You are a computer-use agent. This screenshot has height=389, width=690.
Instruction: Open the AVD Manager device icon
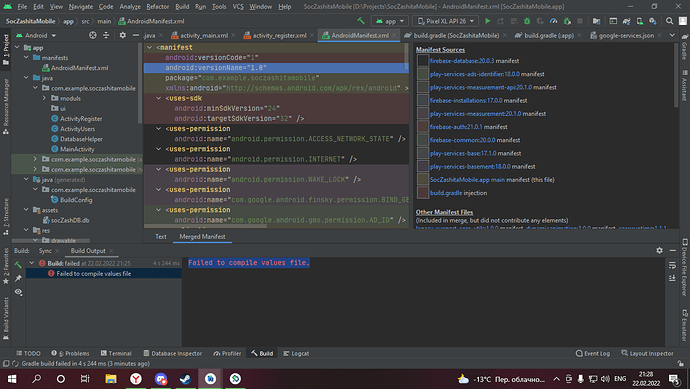point(639,21)
